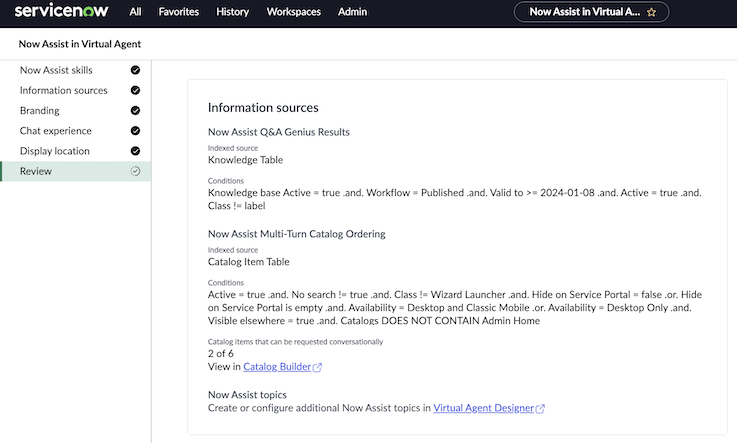Click external link icon beside Virtual Agent Designer
Screen dimensions: 737x443
pyautogui.click(x=541, y=409)
